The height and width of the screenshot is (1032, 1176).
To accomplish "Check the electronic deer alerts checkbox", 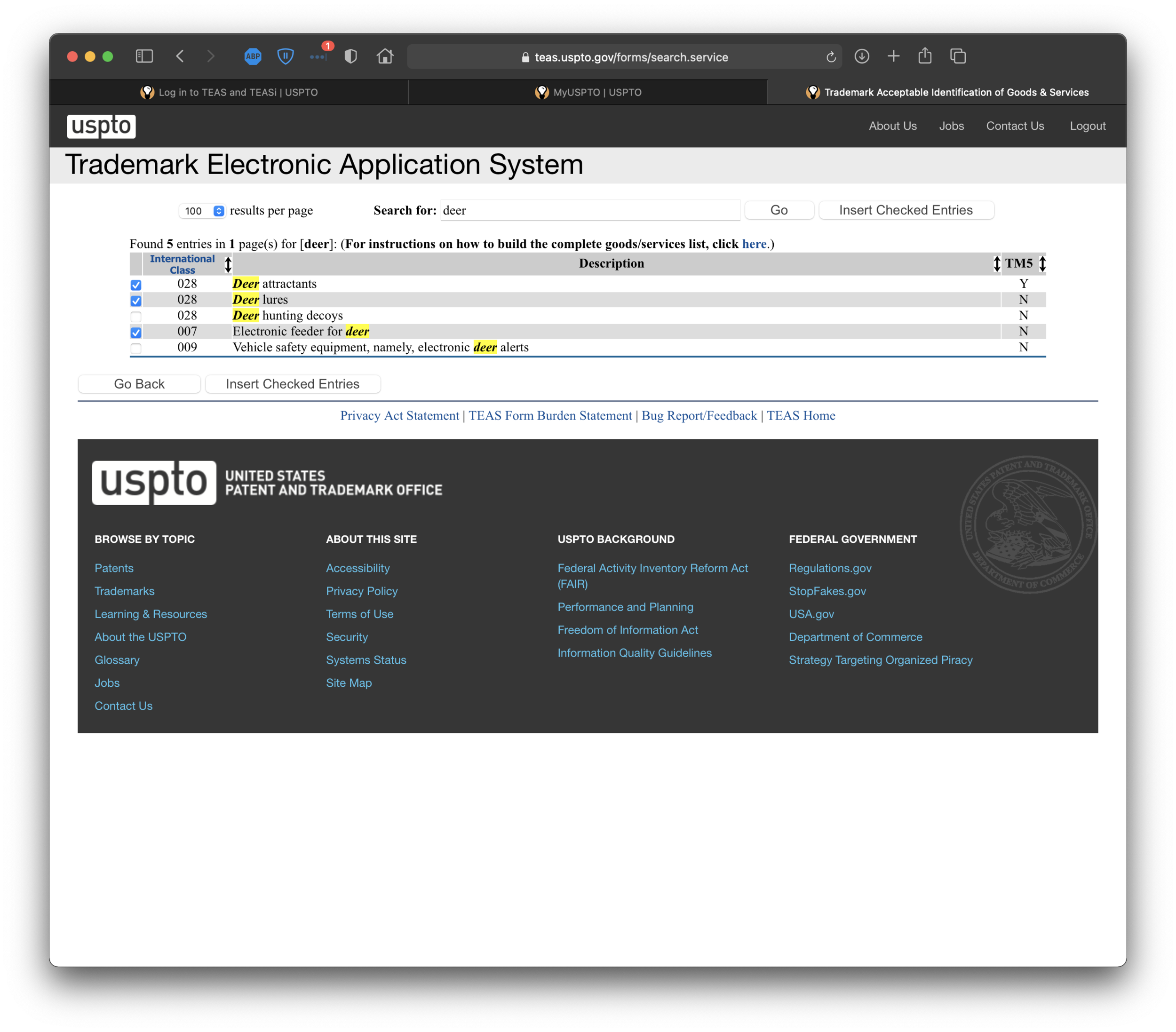I will click(x=136, y=348).
